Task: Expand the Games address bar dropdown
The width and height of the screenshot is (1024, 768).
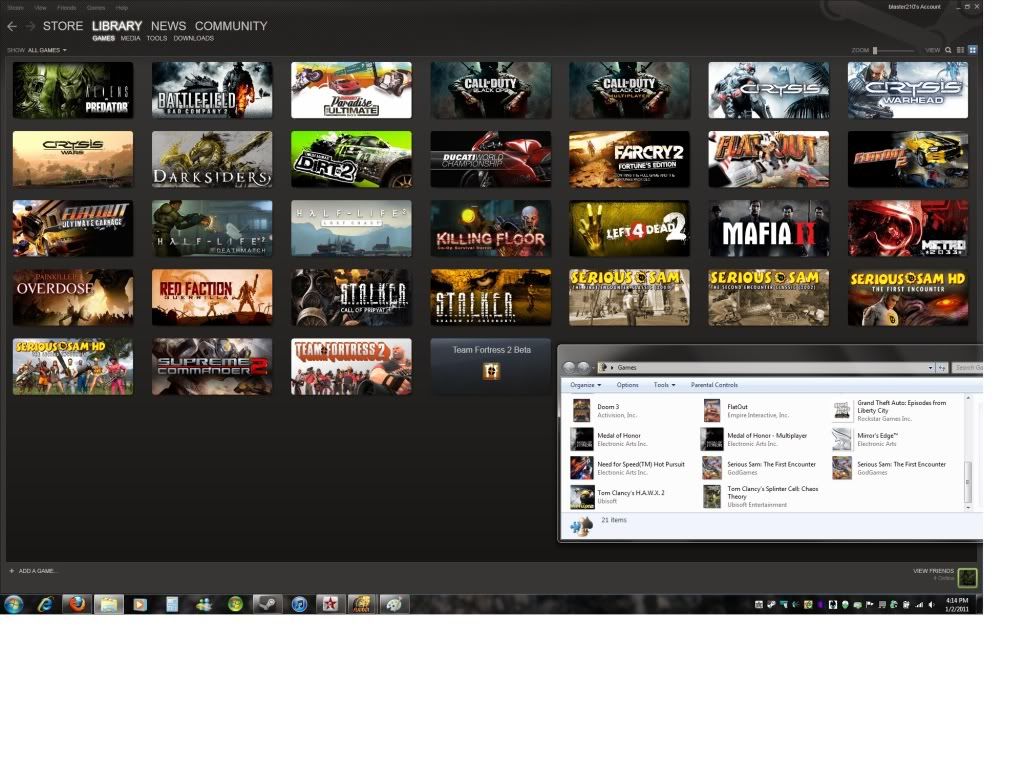Action: click(930, 368)
